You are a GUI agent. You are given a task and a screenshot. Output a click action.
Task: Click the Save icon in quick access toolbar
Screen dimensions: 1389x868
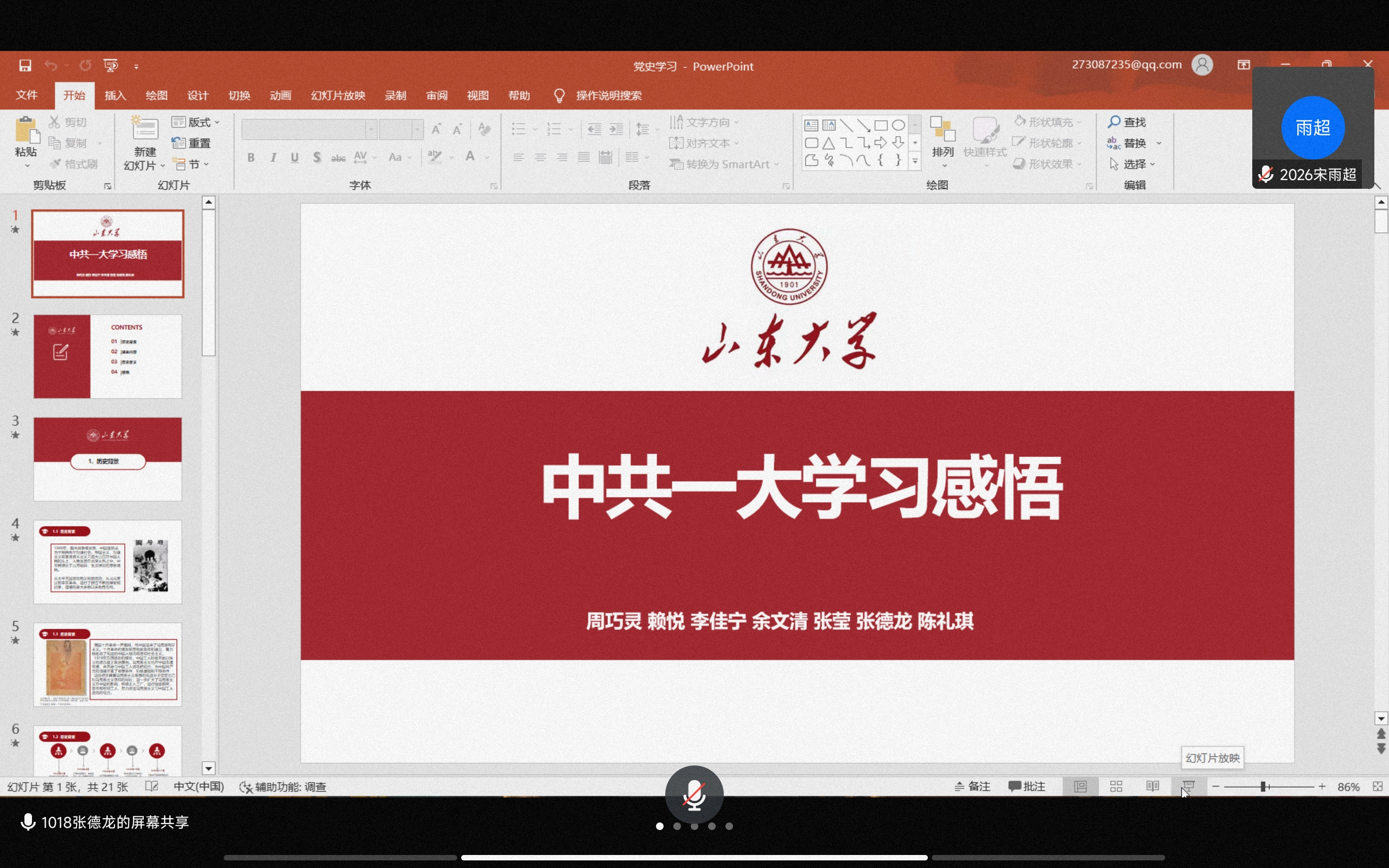tap(24, 66)
